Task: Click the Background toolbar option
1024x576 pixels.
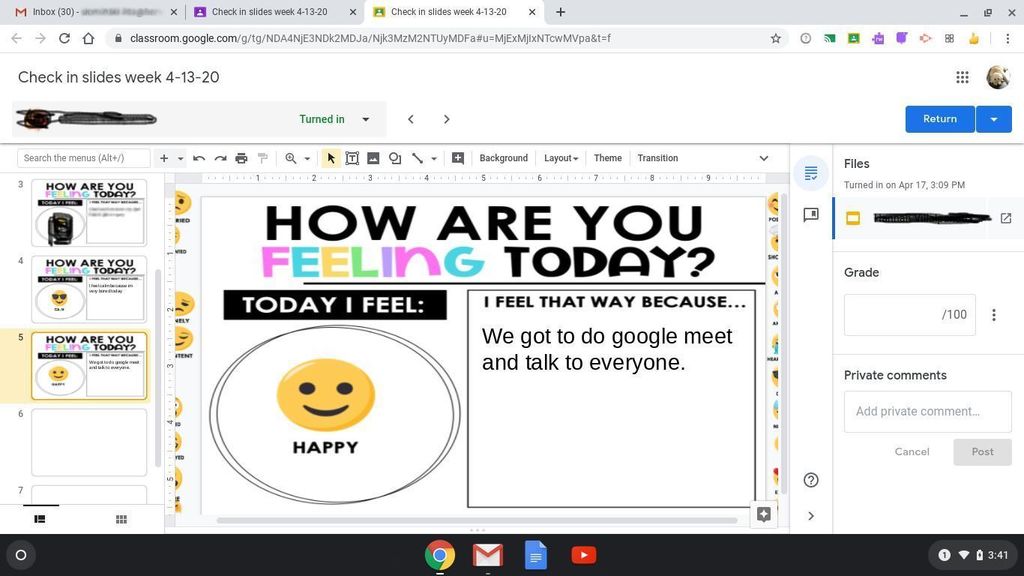Action: click(503, 158)
